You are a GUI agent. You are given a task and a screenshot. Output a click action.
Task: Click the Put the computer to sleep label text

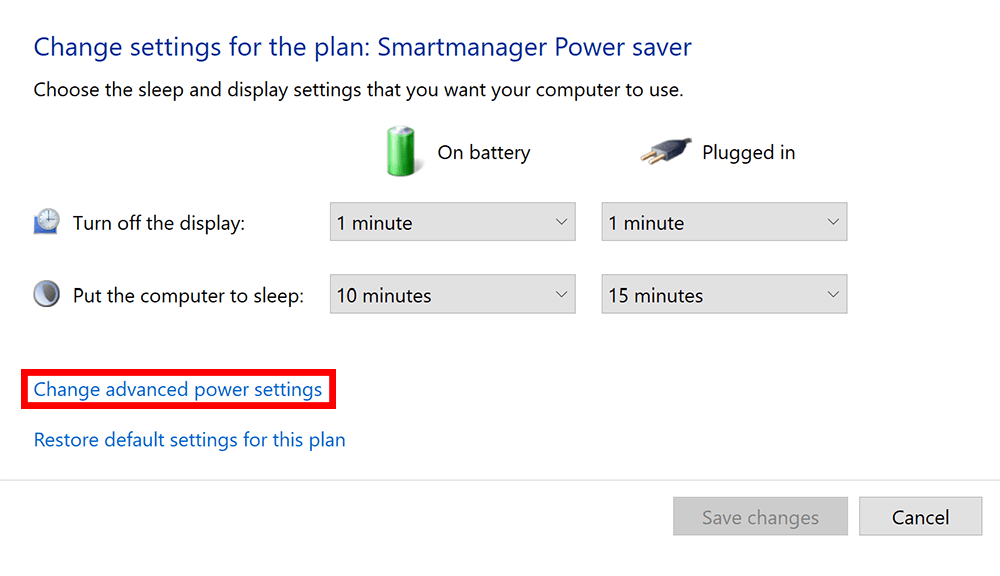(188, 296)
